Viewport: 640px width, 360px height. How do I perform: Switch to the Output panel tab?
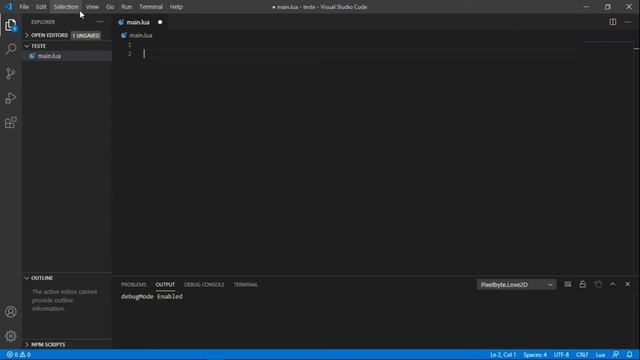(x=165, y=284)
